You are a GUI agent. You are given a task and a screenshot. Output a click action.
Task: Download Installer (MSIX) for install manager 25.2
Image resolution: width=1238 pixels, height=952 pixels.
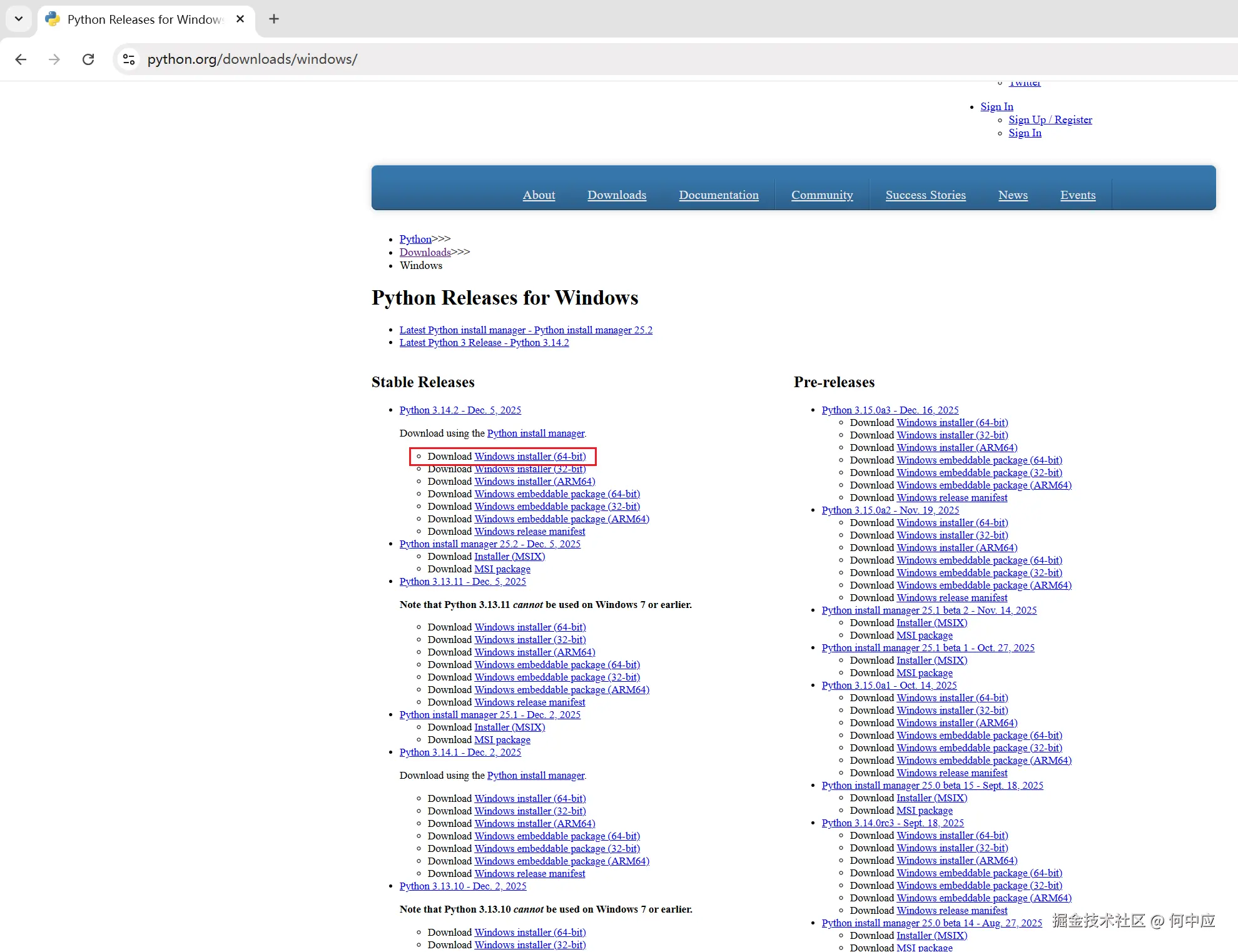click(509, 557)
